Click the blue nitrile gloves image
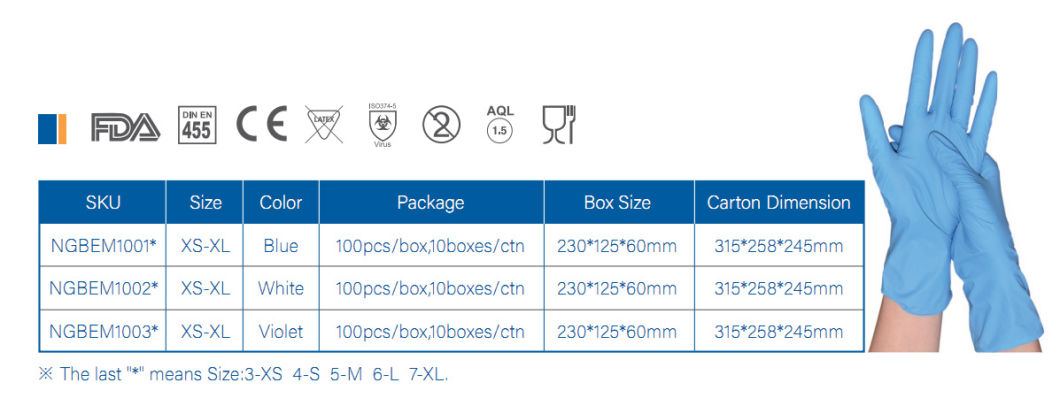This screenshot has width=1060, height=398. (951, 189)
